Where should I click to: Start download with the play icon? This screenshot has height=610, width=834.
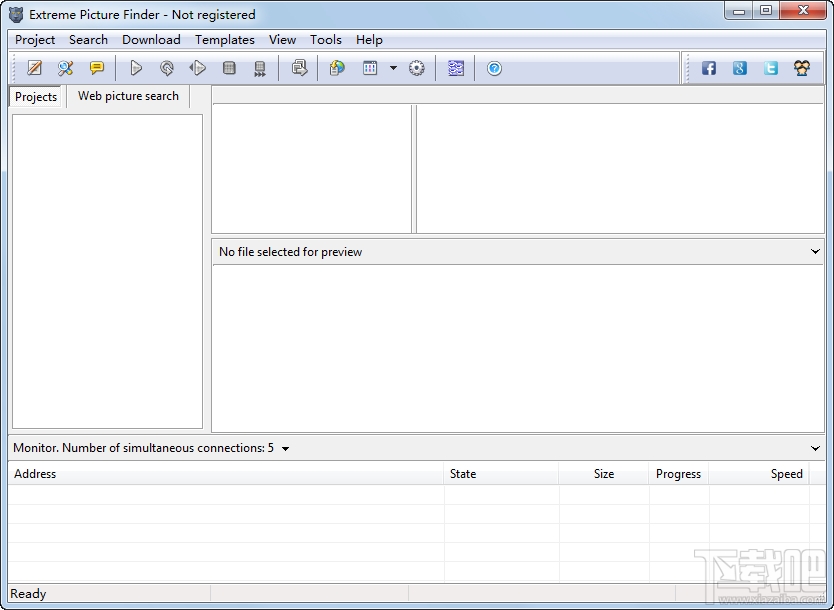pos(136,68)
